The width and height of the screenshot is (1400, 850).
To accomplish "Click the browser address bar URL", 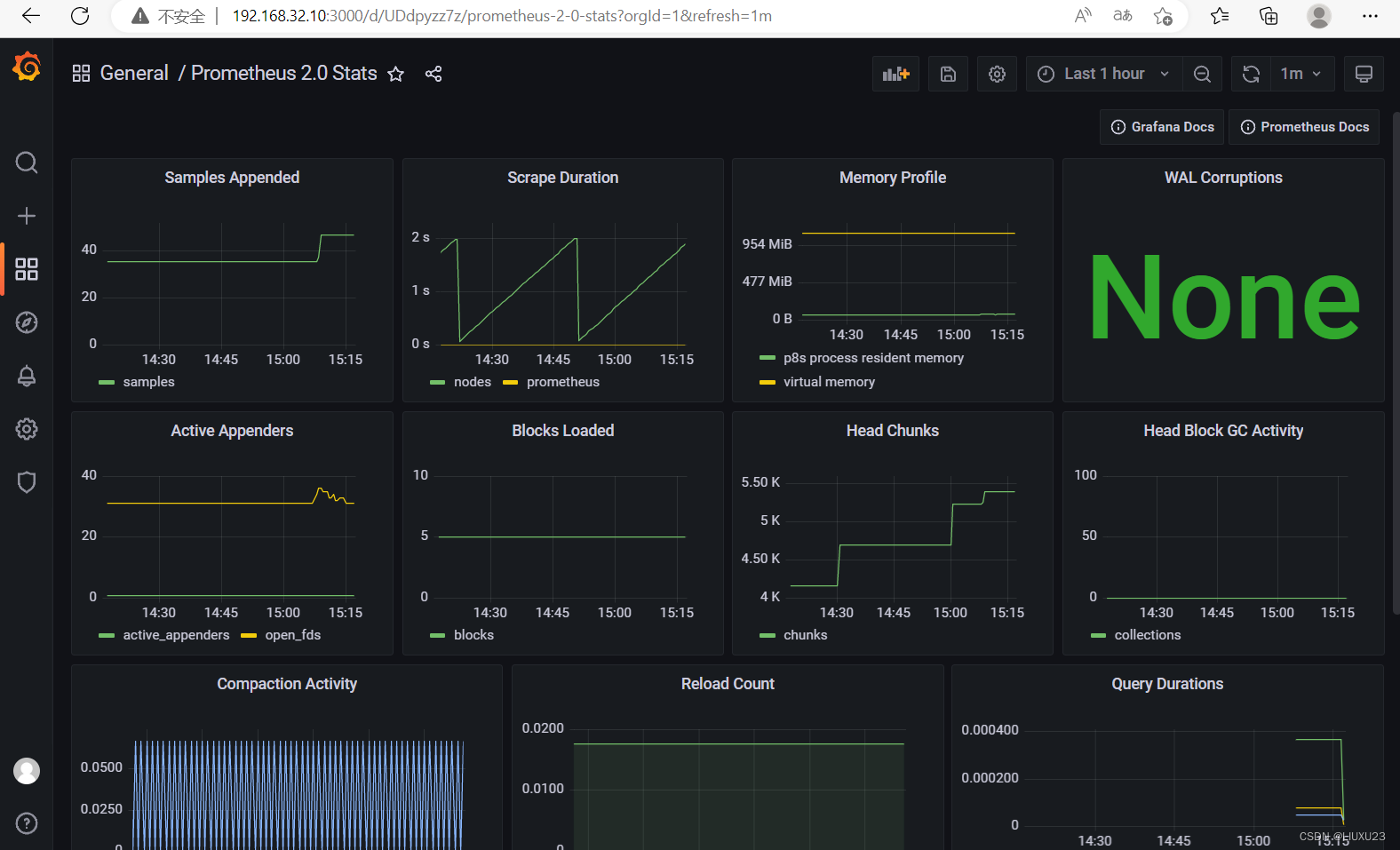I will 502,16.
